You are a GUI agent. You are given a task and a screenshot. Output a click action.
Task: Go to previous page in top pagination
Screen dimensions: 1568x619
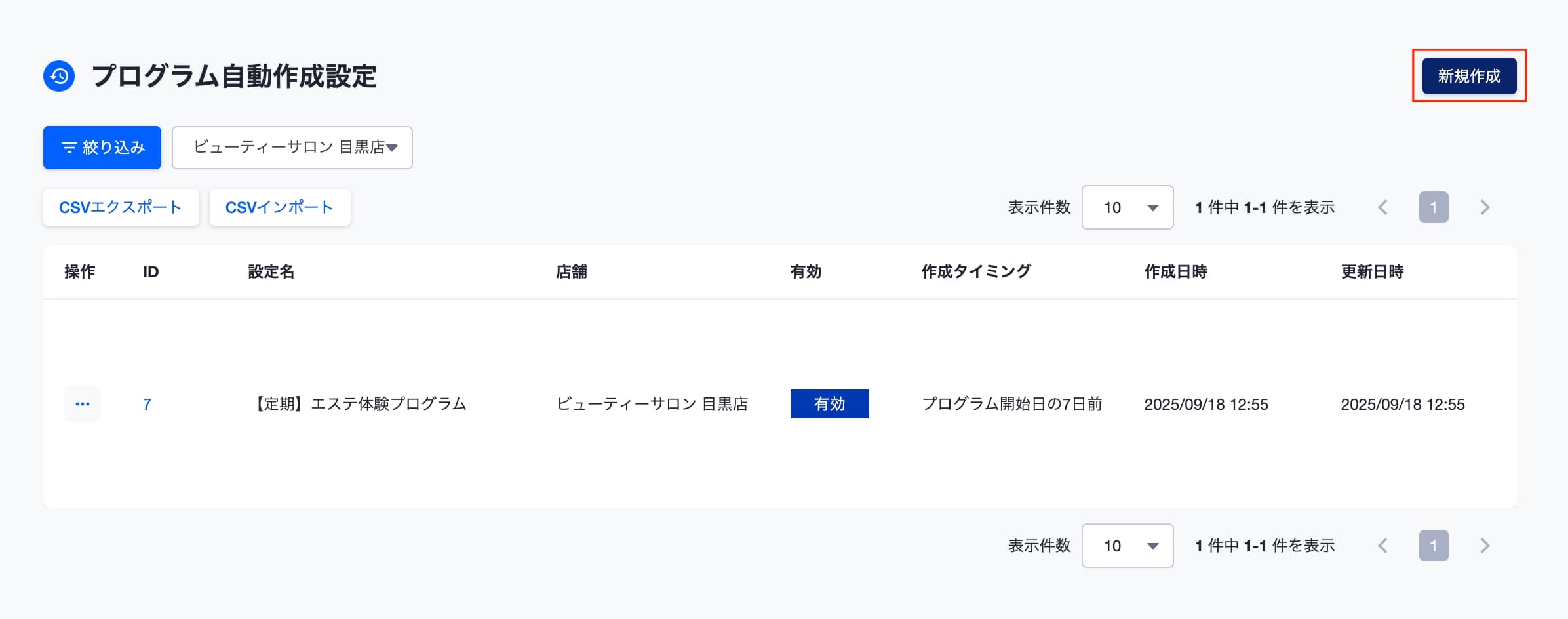[x=1383, y=207]
